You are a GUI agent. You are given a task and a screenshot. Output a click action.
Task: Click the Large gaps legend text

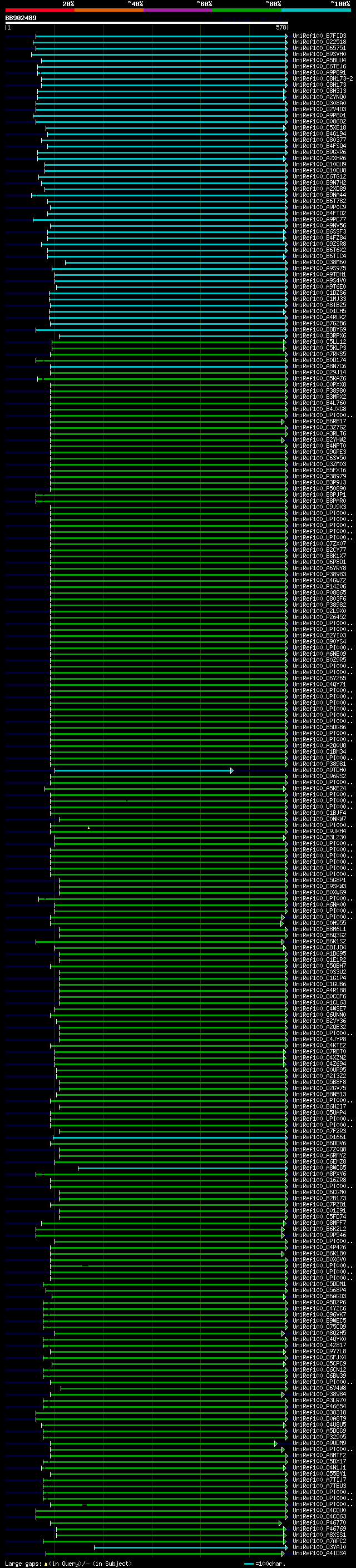[68, 1564]
